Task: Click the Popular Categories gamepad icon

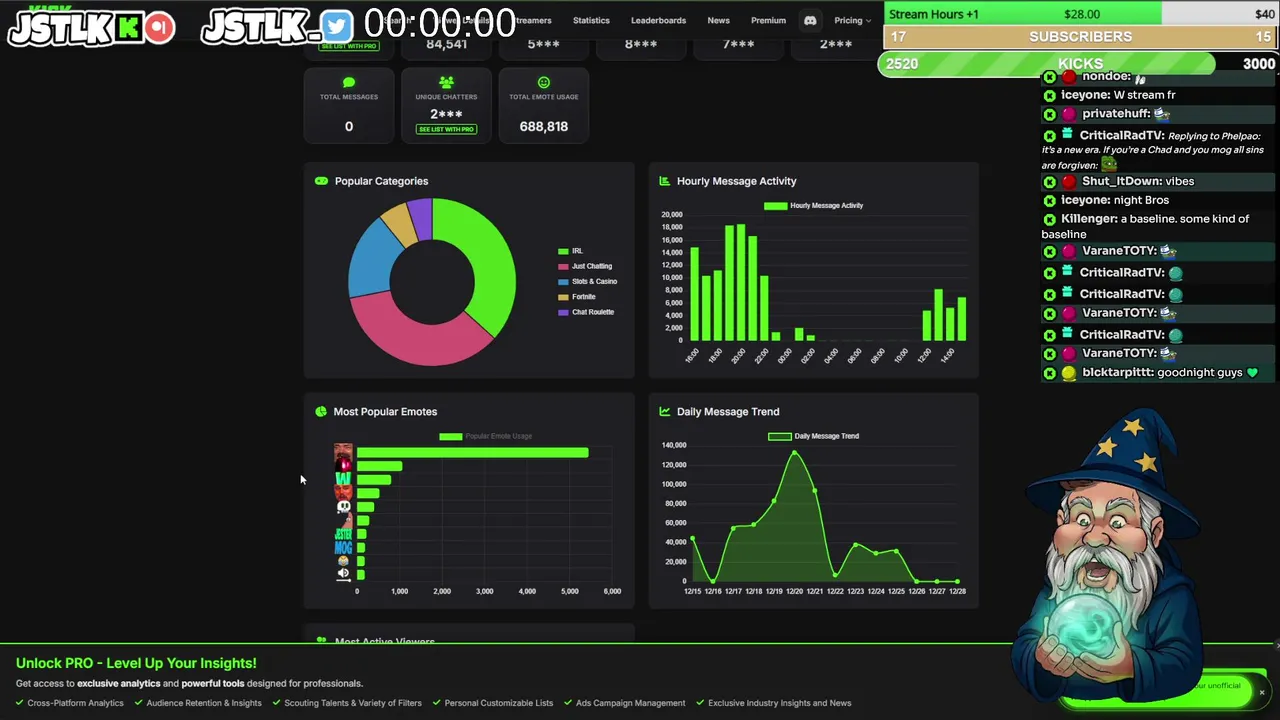Action: [321, 181]
